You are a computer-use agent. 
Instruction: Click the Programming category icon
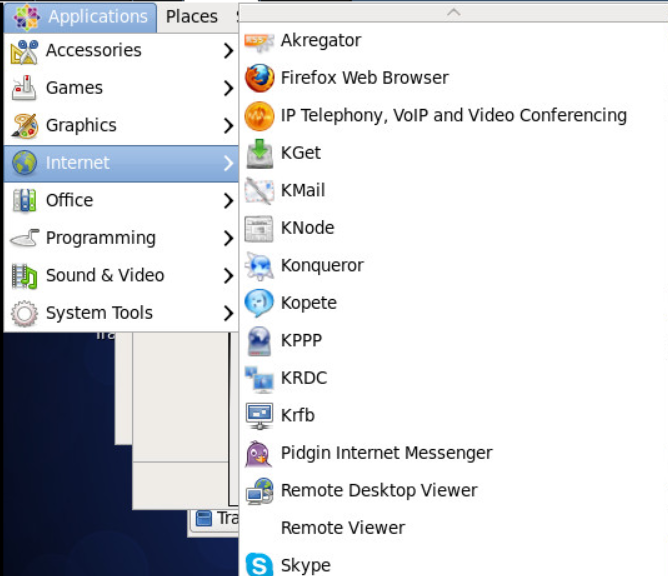pos(24,238)
